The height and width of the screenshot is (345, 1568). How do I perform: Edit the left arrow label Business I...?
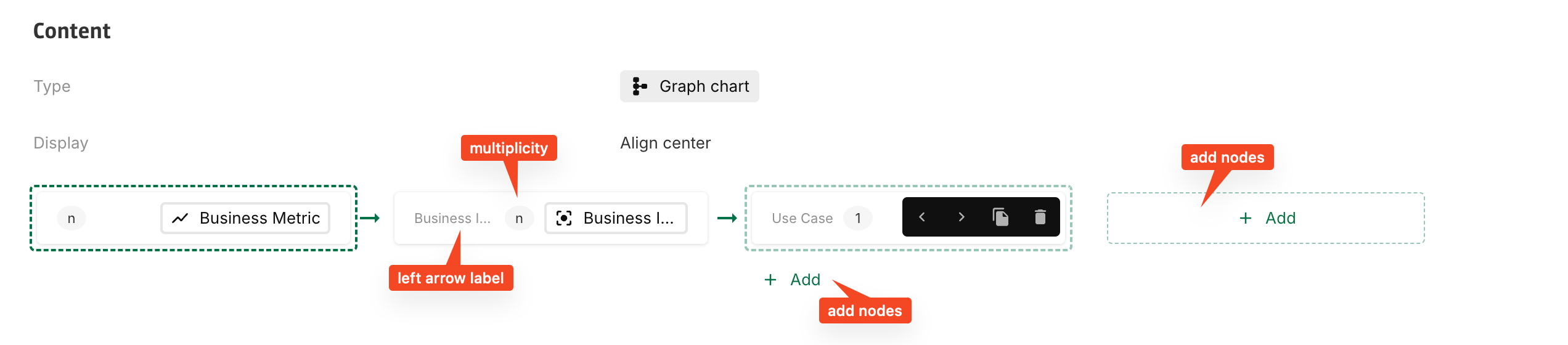point(452,218)
